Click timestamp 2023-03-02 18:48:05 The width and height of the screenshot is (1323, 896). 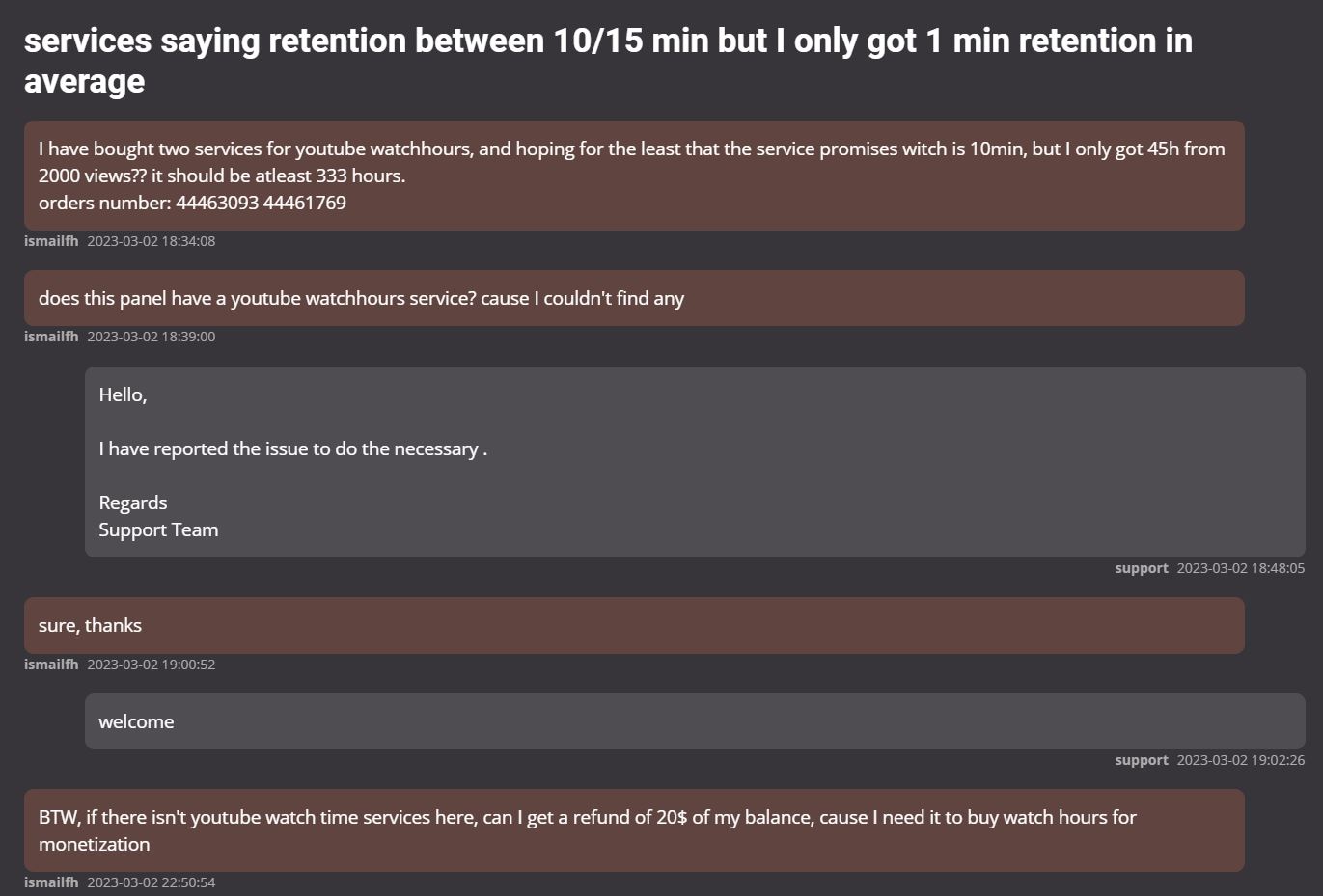(x=1241, y=568)
